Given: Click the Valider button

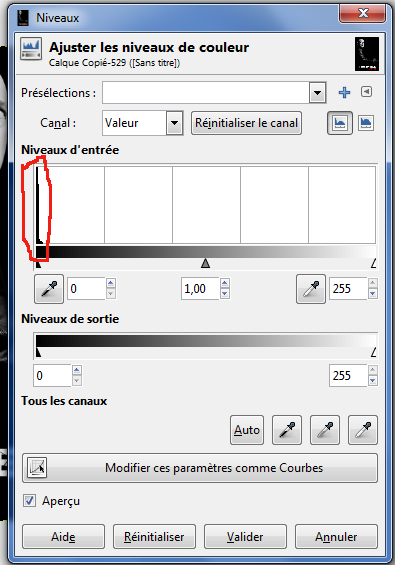Looking at the screenshot, I should coord(245,537).
